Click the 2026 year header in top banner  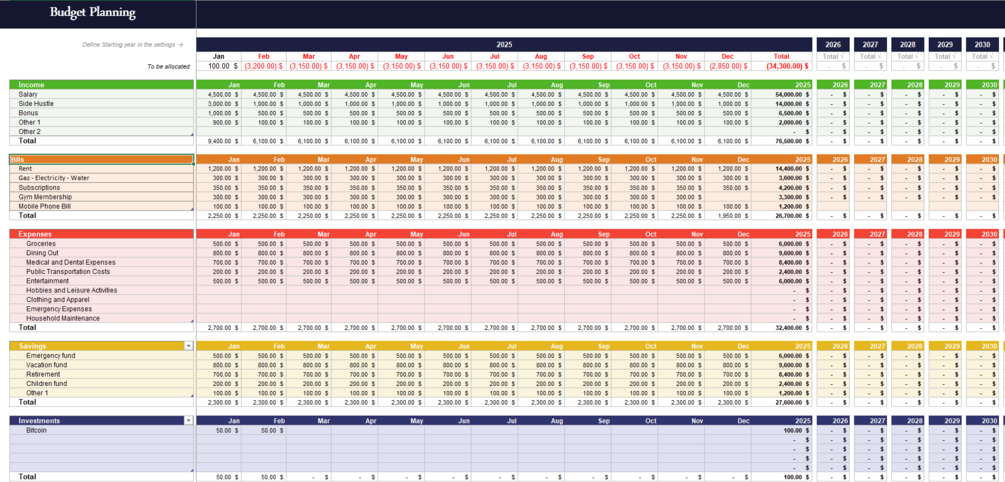click(x=833, y=45)
